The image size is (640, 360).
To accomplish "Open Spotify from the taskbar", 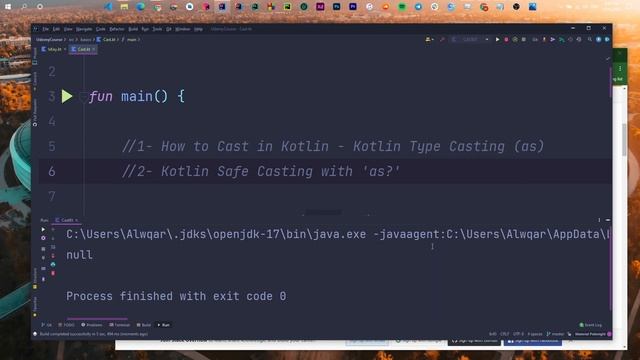I will pyautogui.click(x=402, y=7).
